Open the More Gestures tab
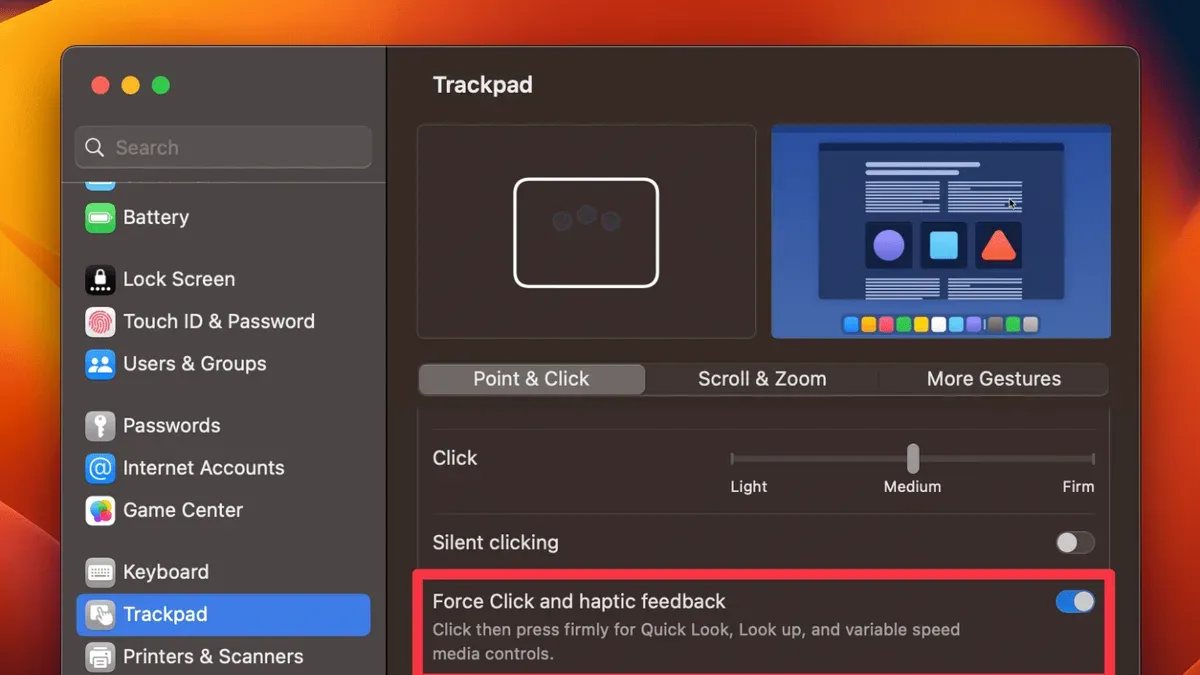This screenshot has height=675, width=1200. 994,379
